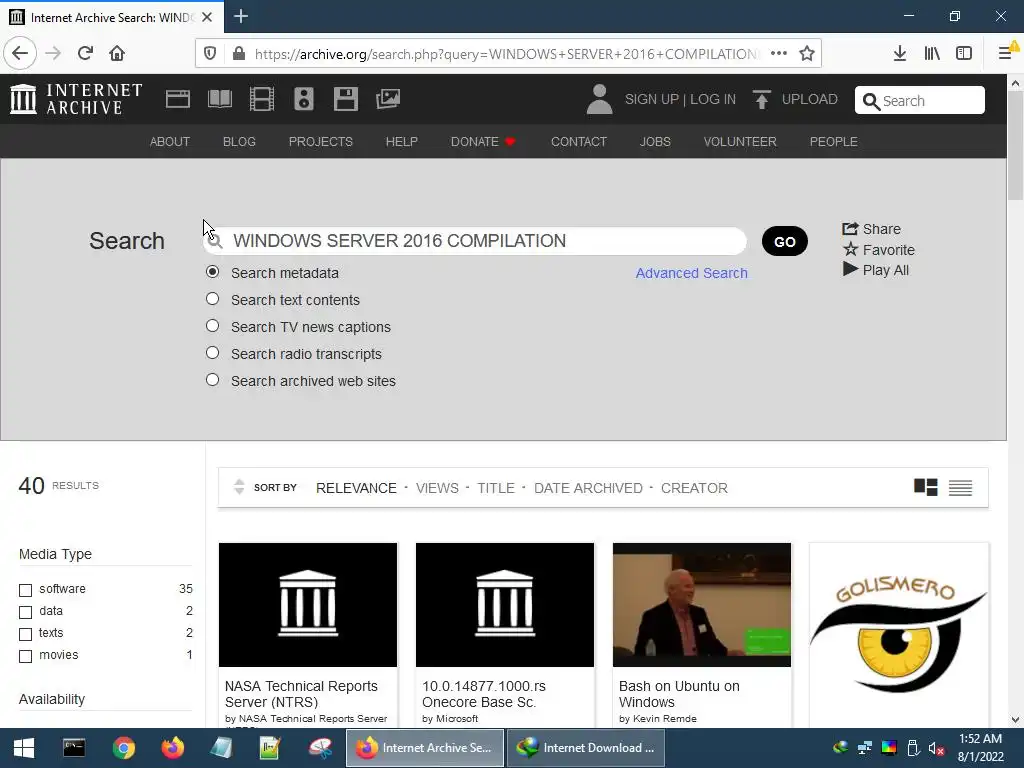Image resolution: width=1024 pixels, height=768 pixels.
Task: Open the Firefox hamburger menu
Action: [1006, 54]
